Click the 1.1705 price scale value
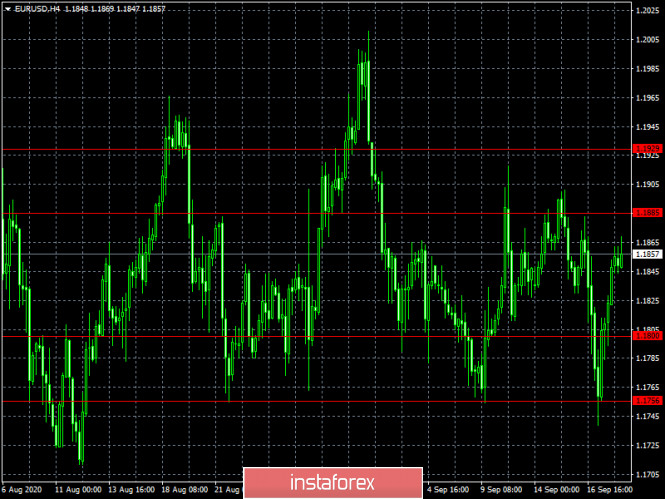The image size is (665, 499). pos(648,474)
